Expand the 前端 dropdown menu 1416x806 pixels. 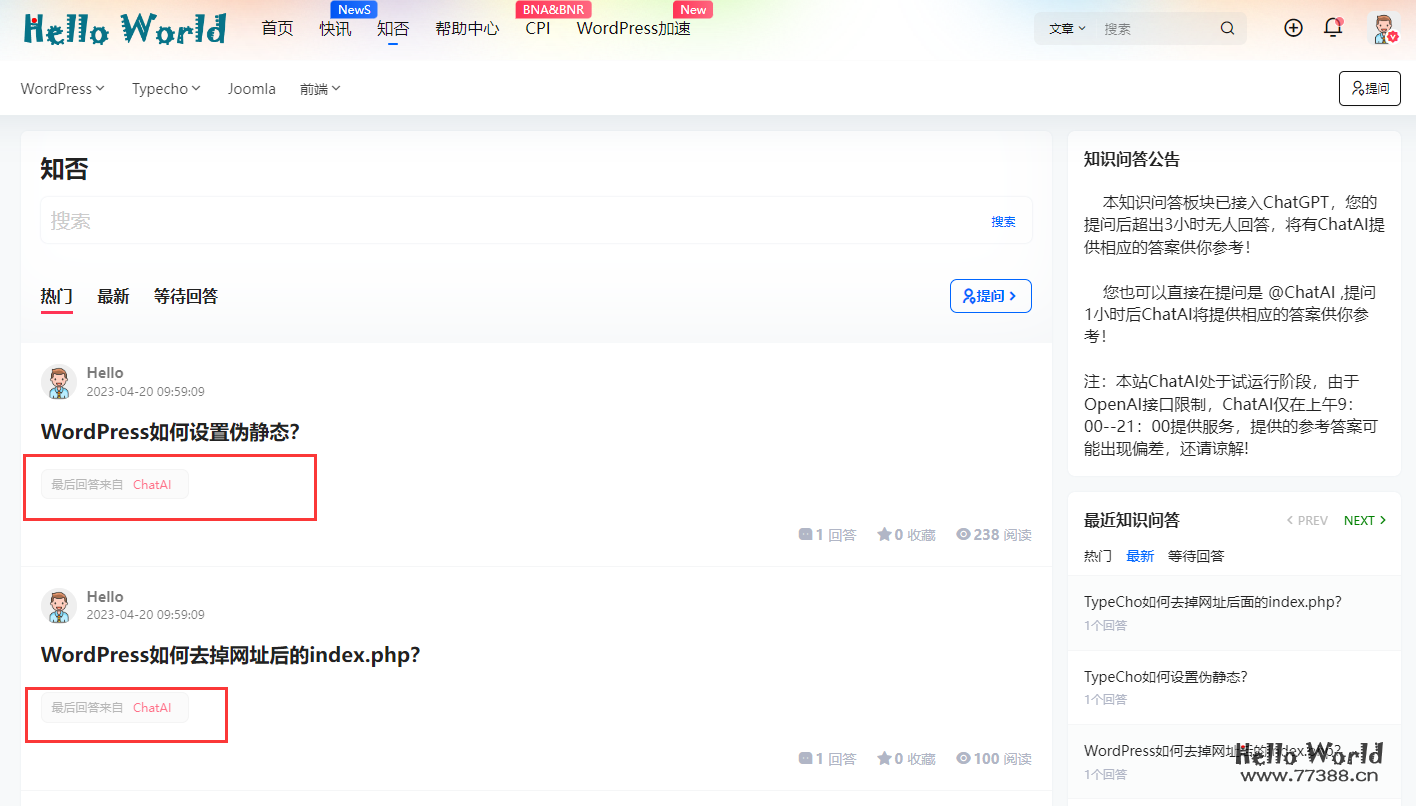pos(319,88)
